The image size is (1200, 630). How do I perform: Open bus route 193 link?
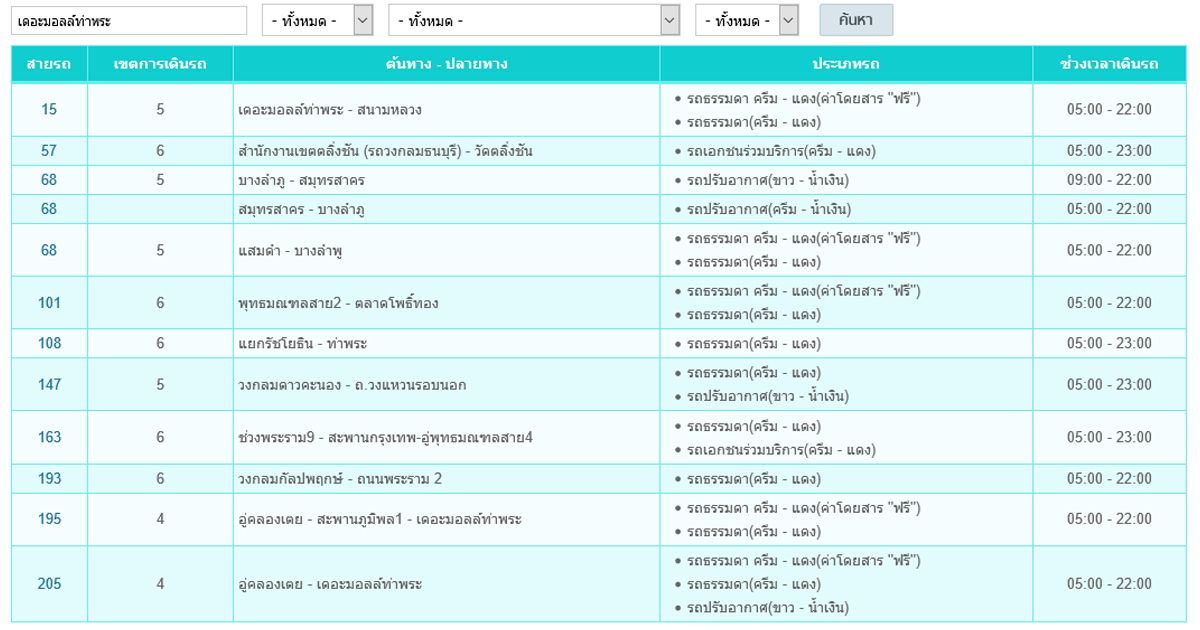[49, 479]
